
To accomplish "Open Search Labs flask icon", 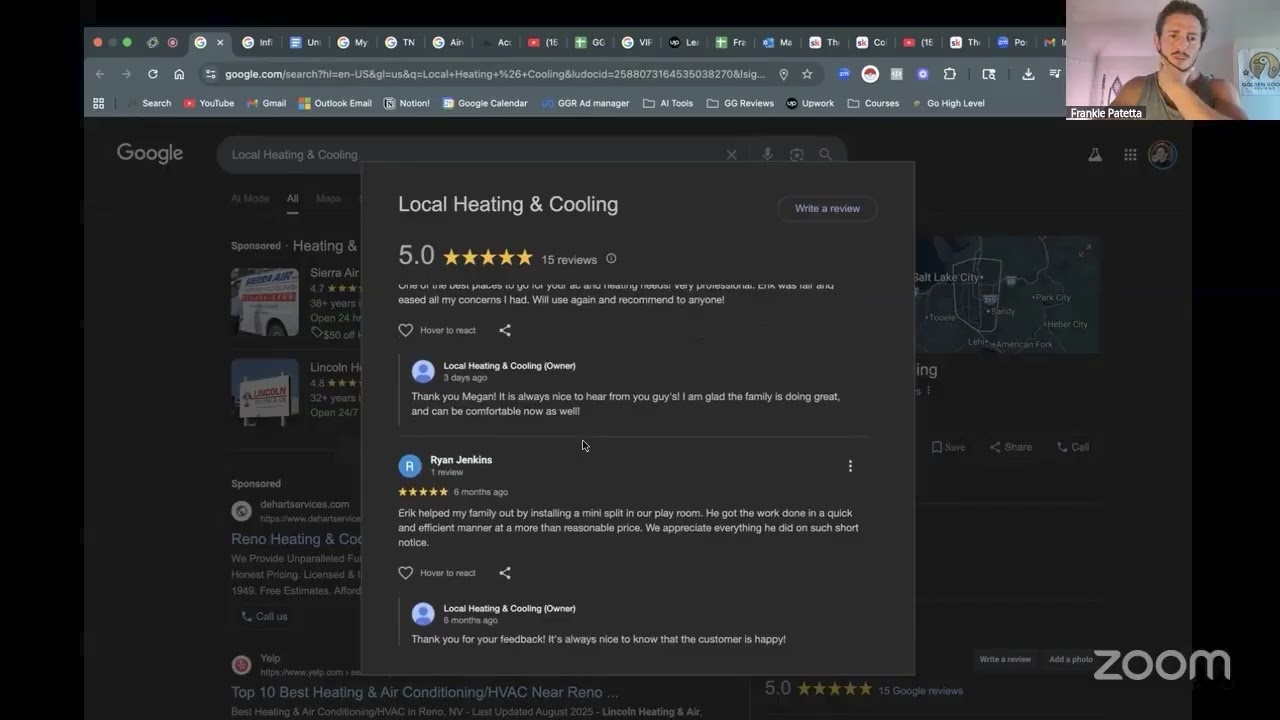I will [x=1095, y=155].
